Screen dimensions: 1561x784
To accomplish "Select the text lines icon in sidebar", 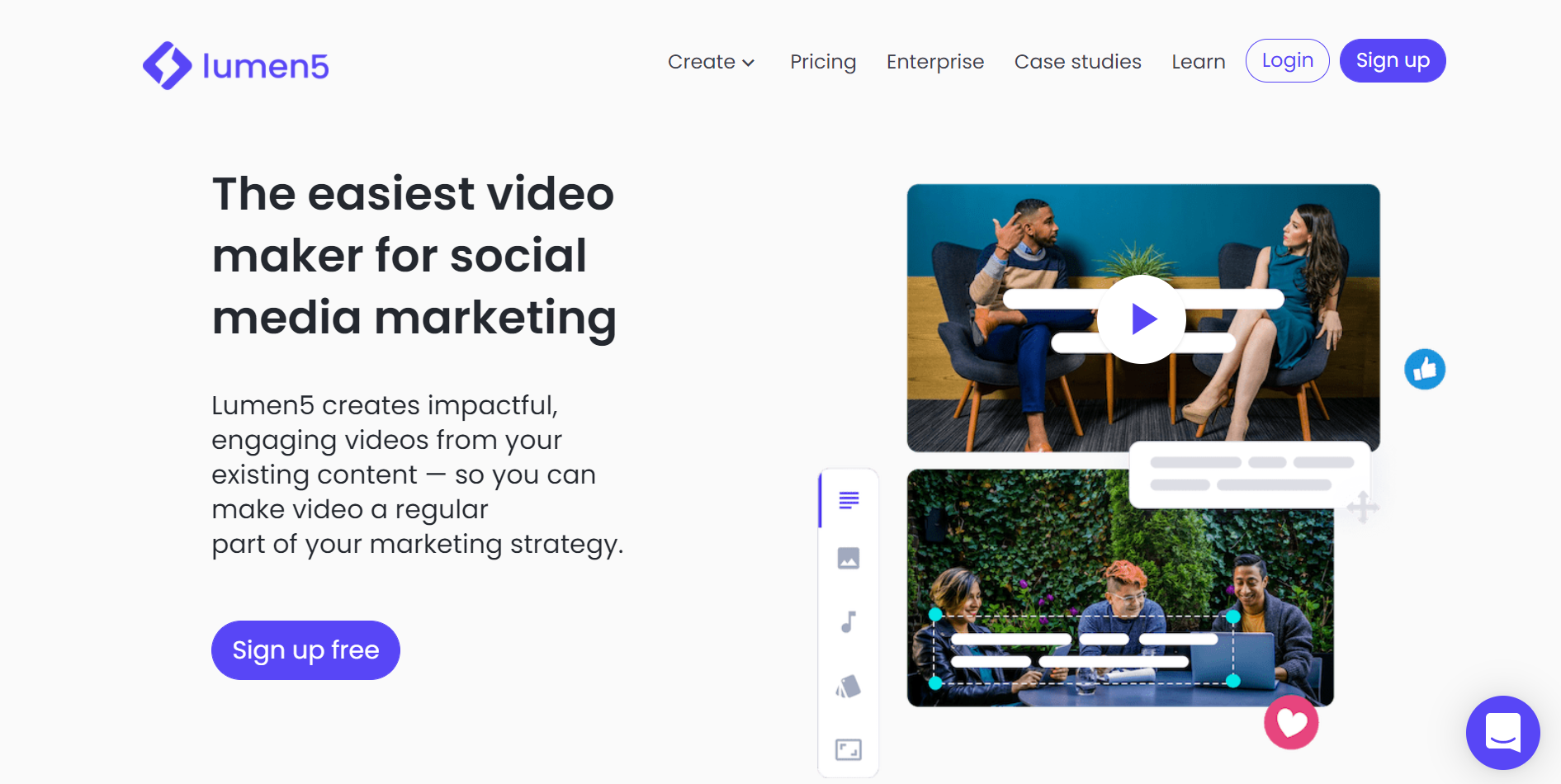I will coord(849,500).
